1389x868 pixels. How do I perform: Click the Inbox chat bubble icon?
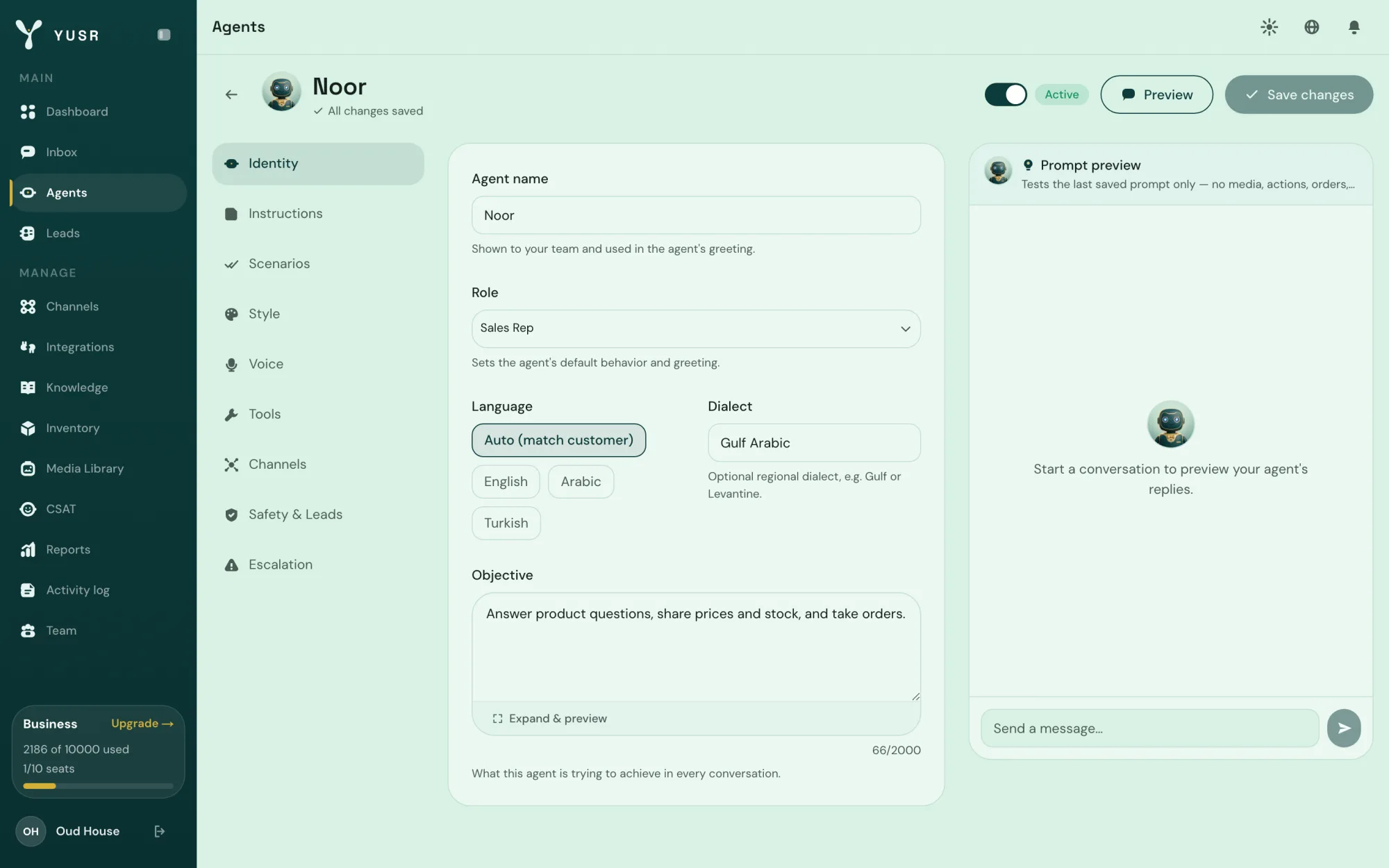tap(28, 152)
